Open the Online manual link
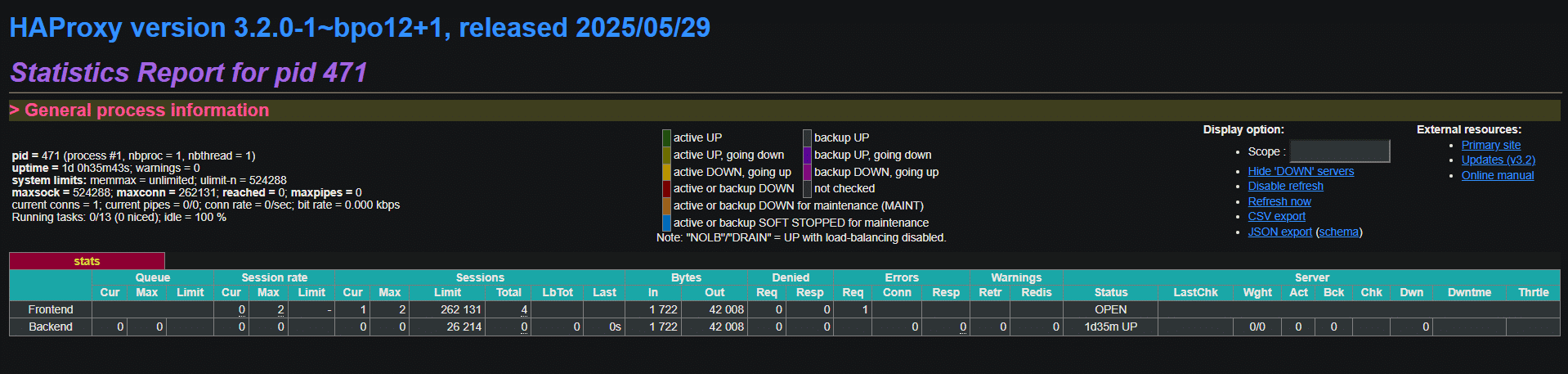This screenshot has width=1568, height=374. (1498, 175)
